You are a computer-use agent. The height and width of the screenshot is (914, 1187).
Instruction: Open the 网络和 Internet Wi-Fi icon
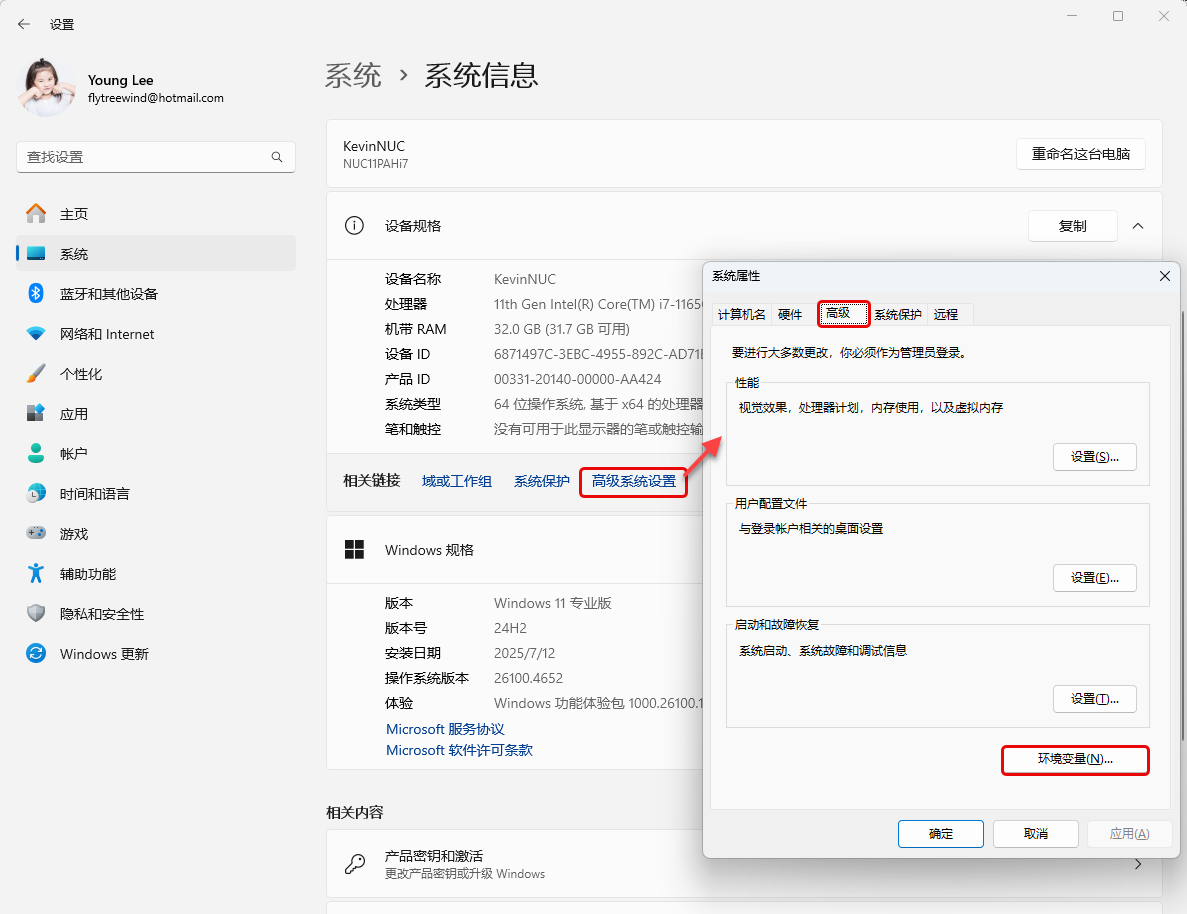coord(36,333)
